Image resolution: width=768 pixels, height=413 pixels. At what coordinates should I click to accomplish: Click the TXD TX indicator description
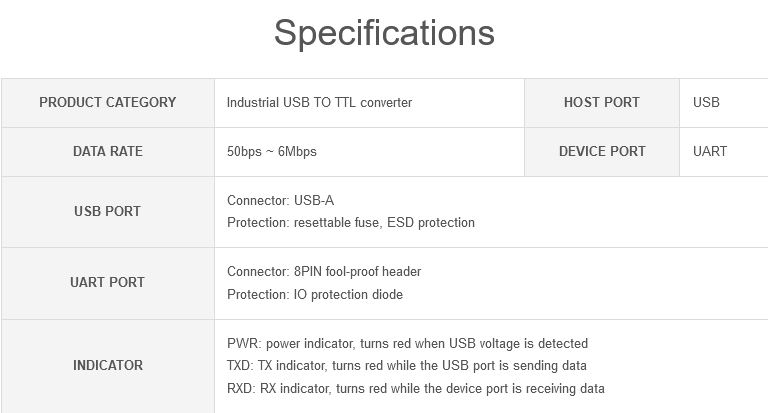407,365
